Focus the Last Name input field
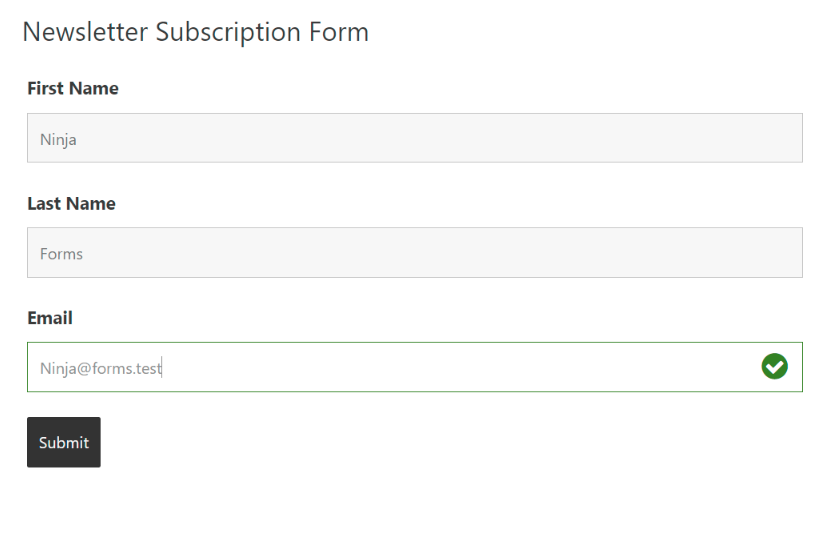Screen dimensions: 827x544 pos(415,253)
